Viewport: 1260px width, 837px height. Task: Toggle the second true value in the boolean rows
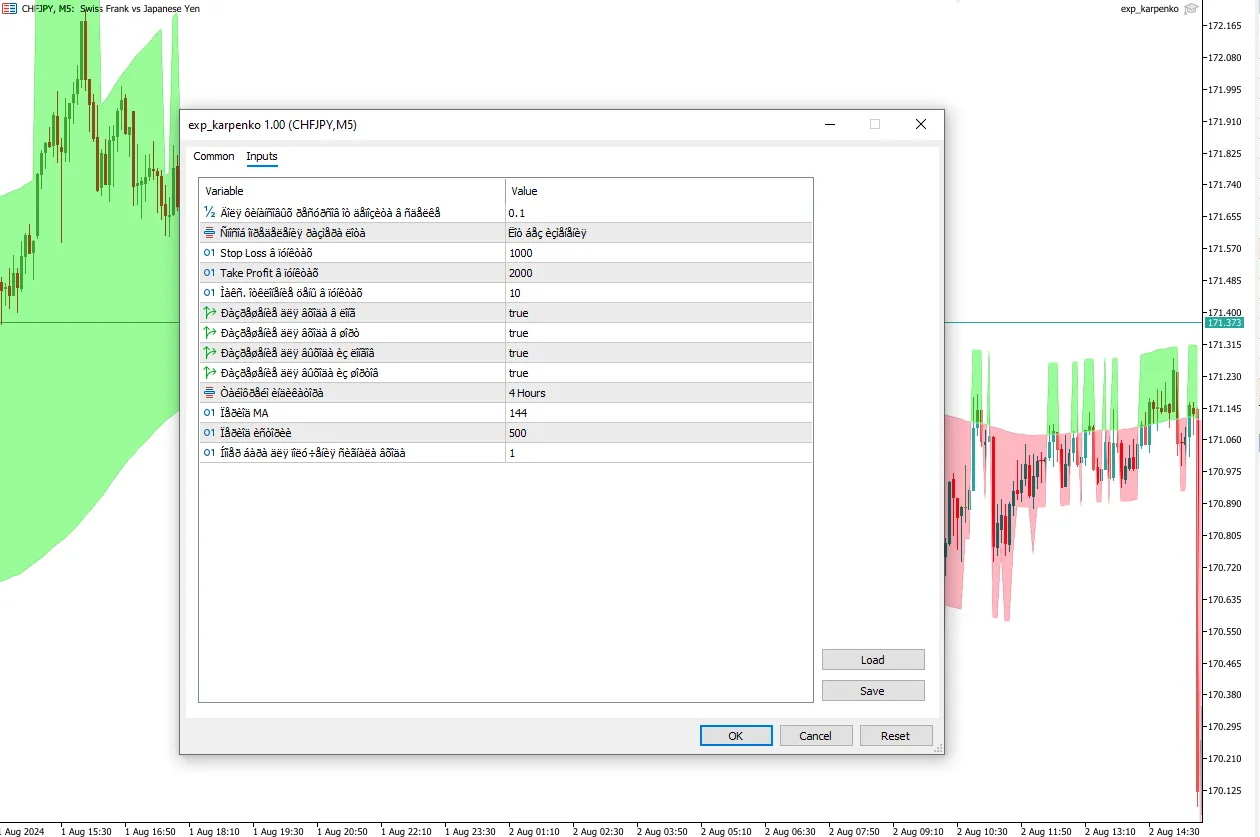point(518,333)
